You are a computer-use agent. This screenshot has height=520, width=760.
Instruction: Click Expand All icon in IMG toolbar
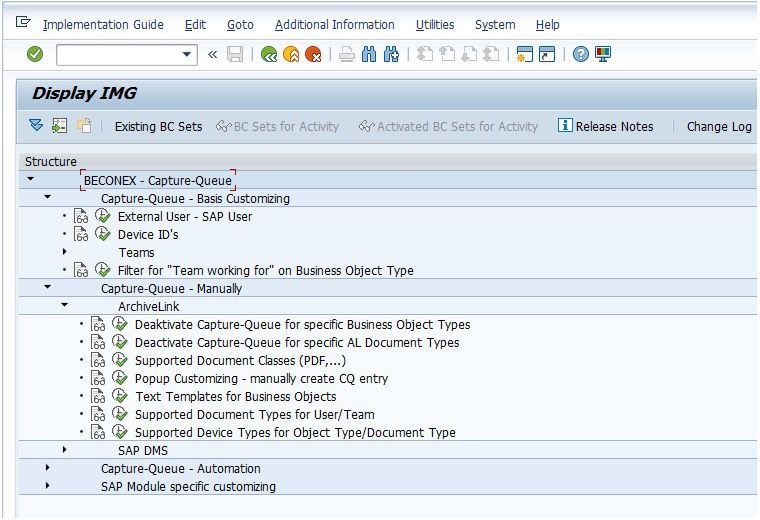(36, 126)
